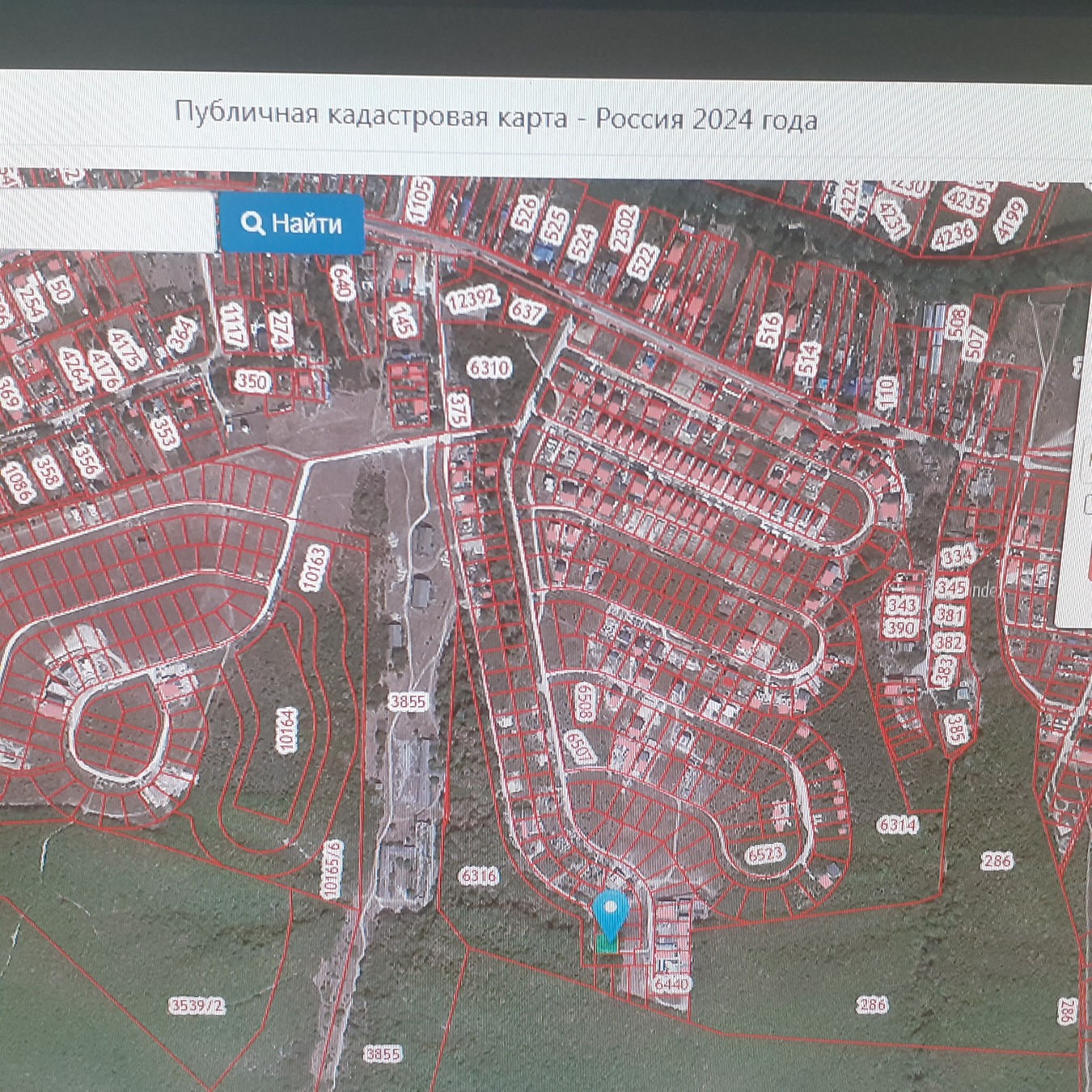
Task: Click the Найти search button
Action: pyautogui.click(x=291, y=223)
